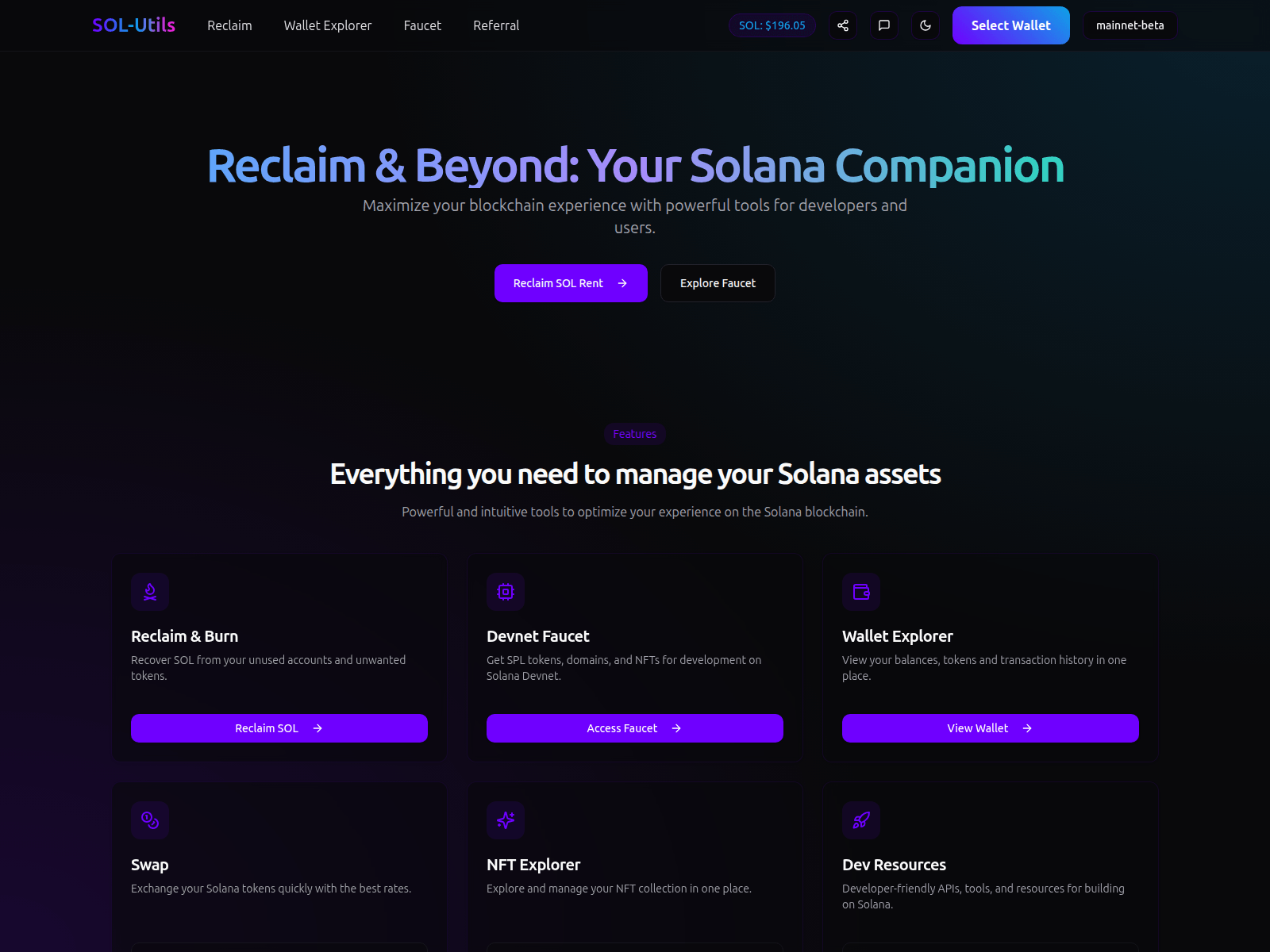The image size is (1270, 952).
Task: Click the Swap coins icon
Action: click(150, 820)
